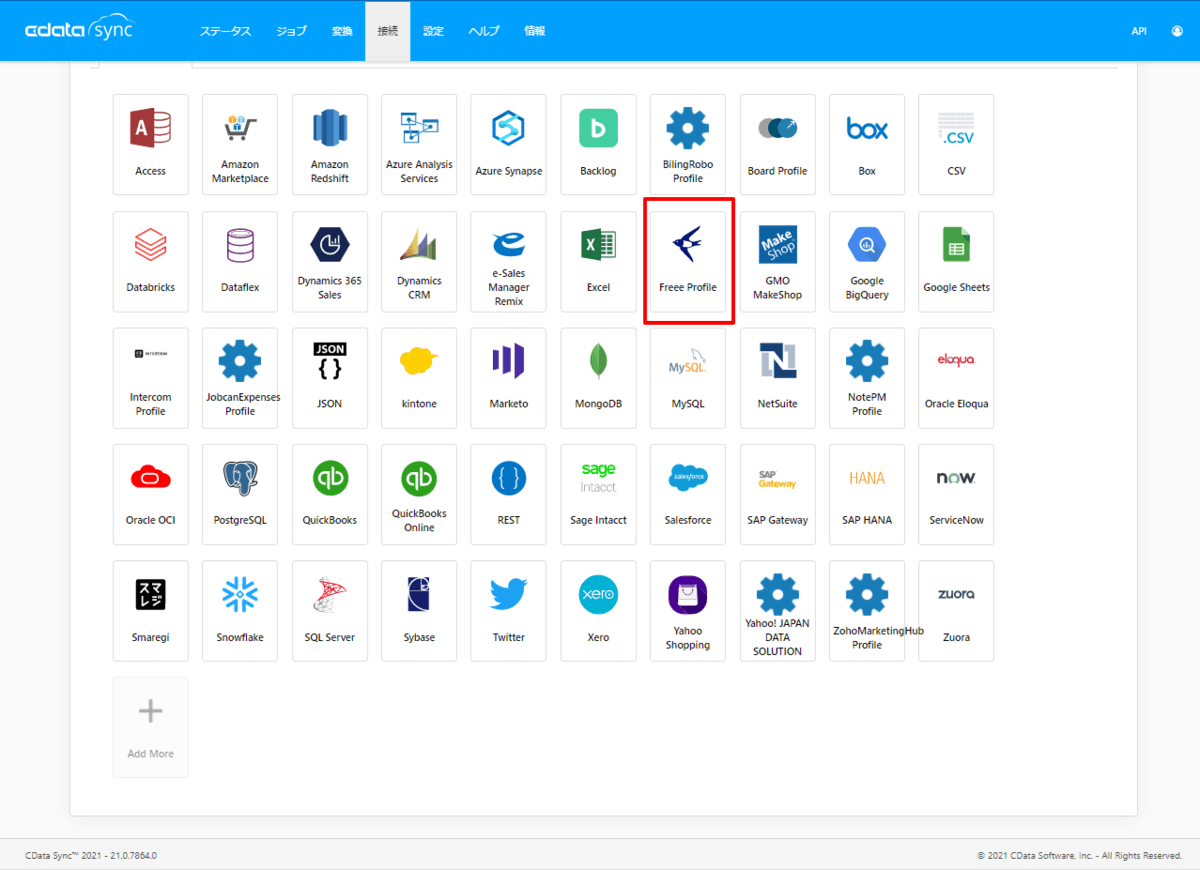Open the 情報 menu item
1200x870 pixels.
point(535,31)
